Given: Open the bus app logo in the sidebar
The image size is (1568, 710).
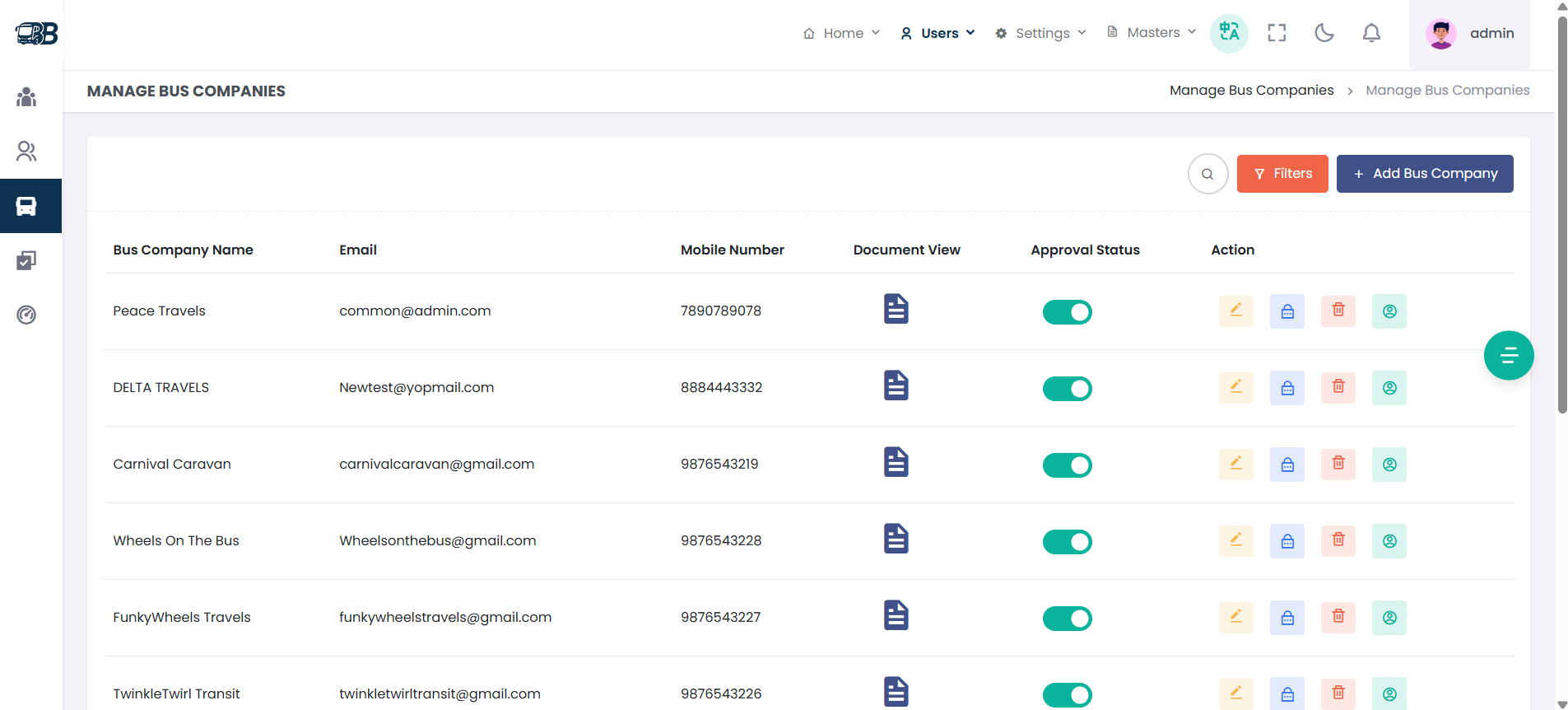Looking at the screenshot, I should point(36,33).
